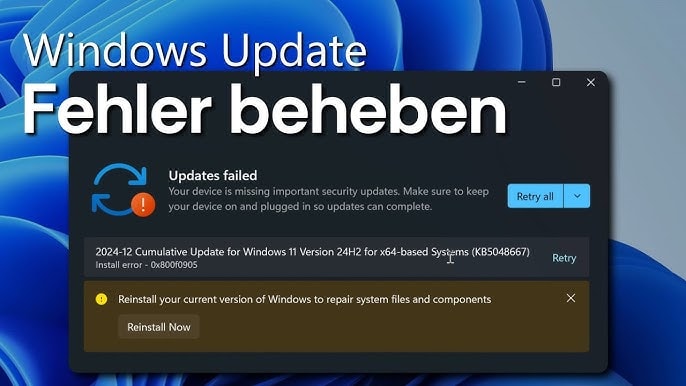The width and height of the screenshot is (686, 386).
Task: Close the Windows Update window
Action: [x=591, y=82]
